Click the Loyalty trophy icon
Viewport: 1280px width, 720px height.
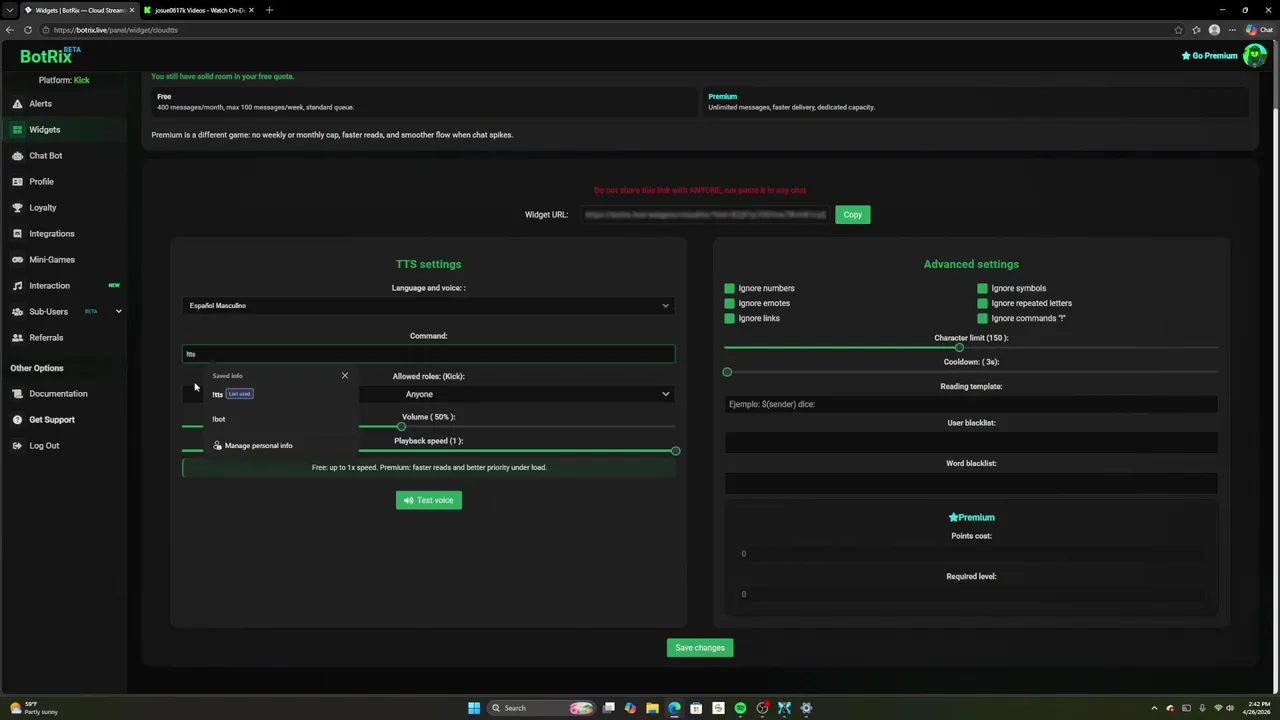click(x=17, y=208)
